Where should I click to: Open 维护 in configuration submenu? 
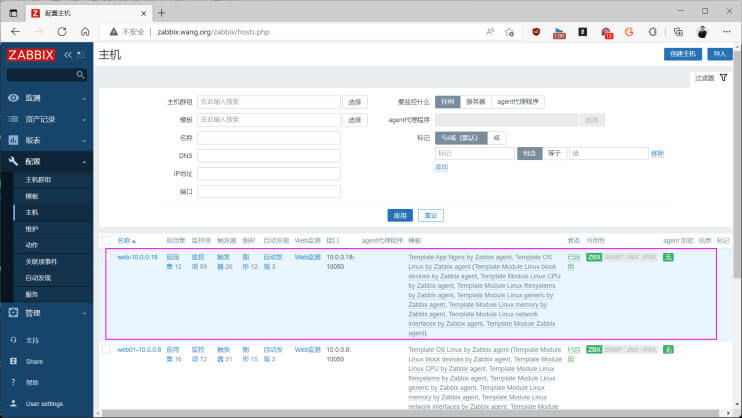pyautogui.click(x=32, y=229)
